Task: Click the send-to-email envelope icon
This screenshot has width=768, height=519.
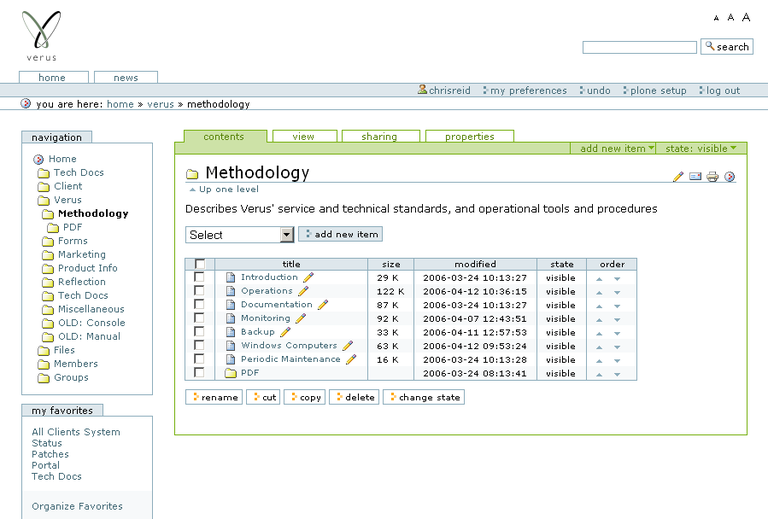Action: pos(695,177)
